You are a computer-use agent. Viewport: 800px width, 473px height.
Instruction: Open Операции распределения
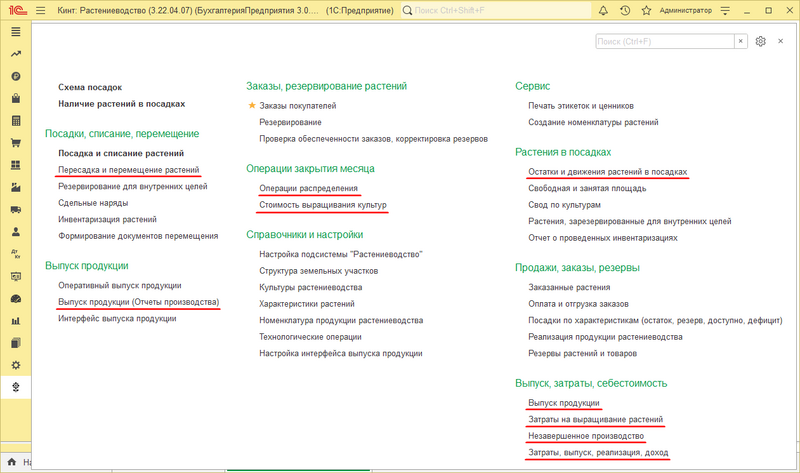(308, 188)
